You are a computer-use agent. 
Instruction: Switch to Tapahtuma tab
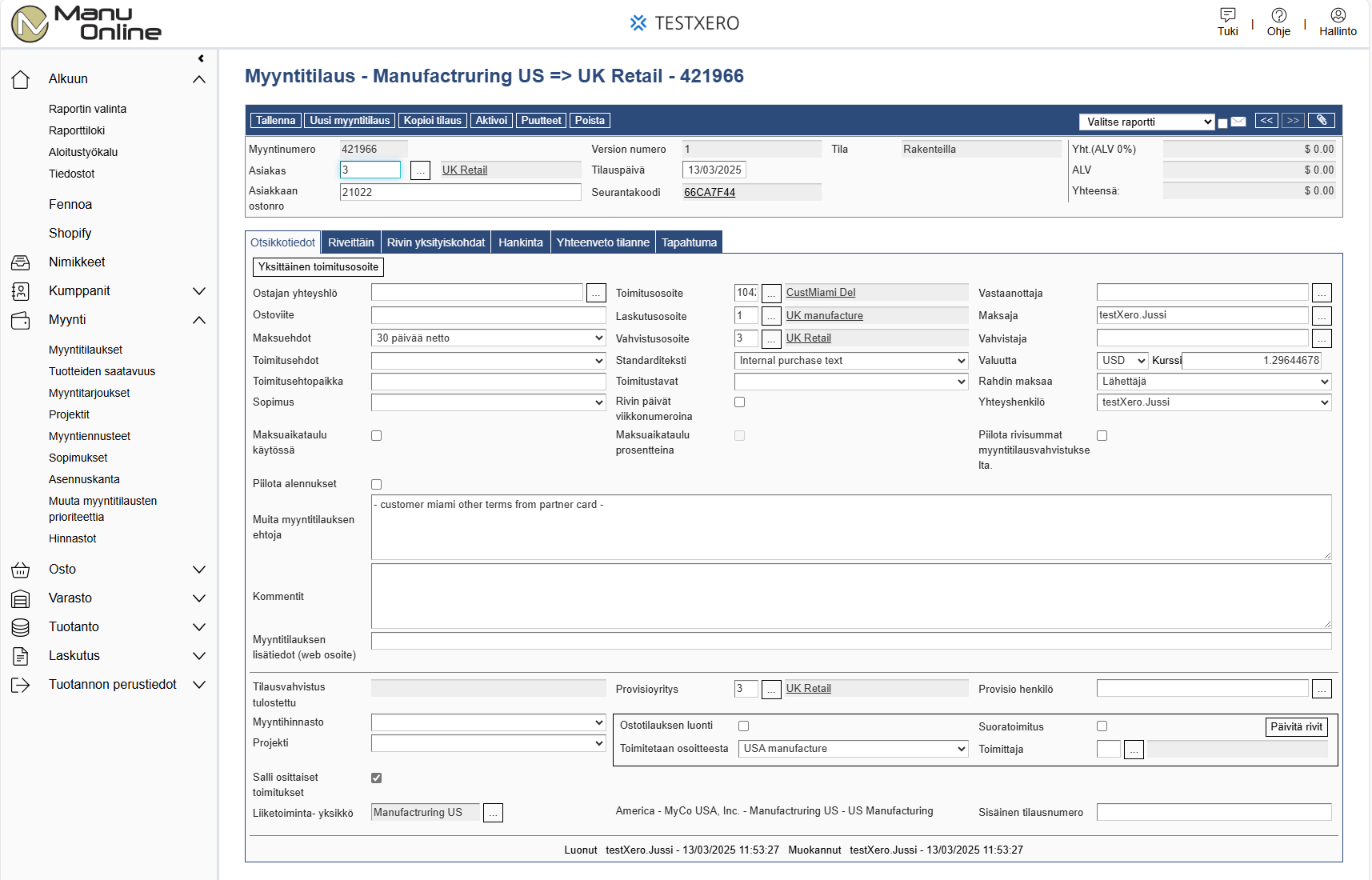[689, 242]
